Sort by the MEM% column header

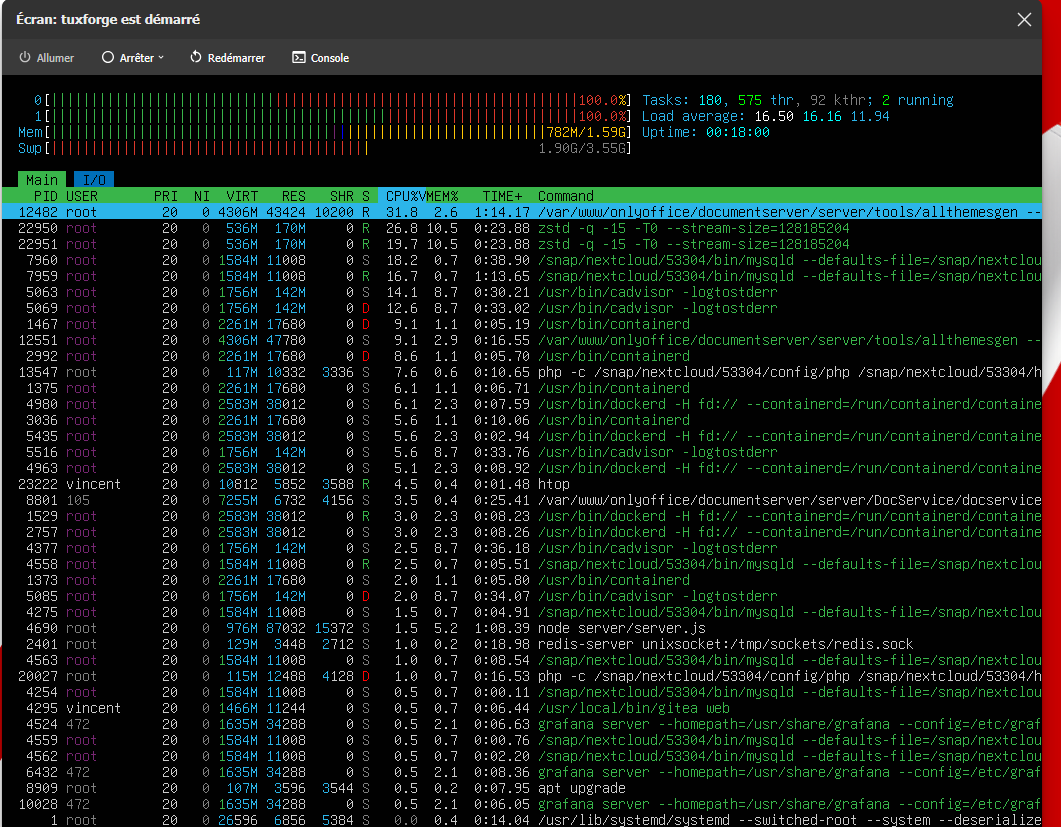[442, 196]
